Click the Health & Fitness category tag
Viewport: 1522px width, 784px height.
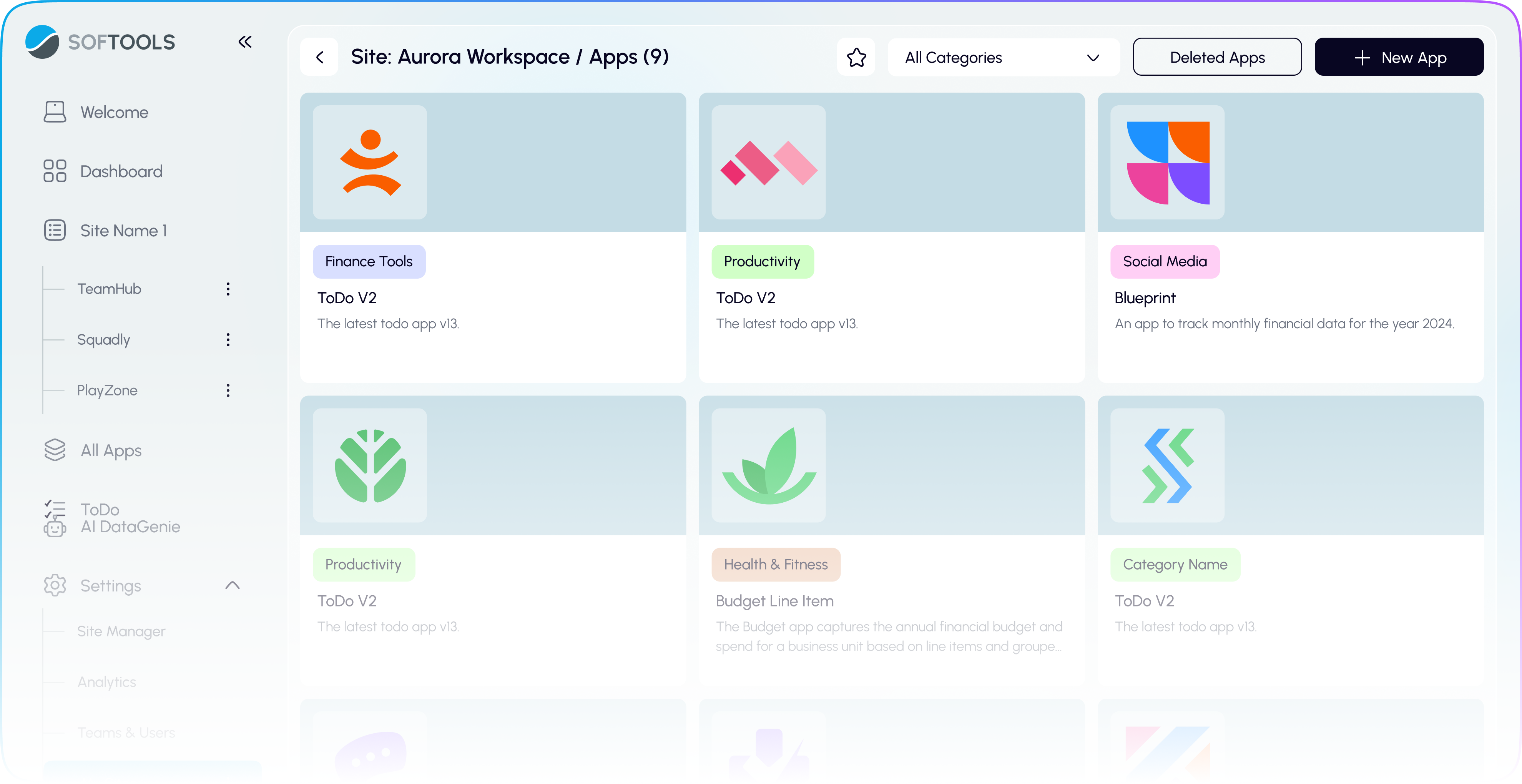coord(776,565)
